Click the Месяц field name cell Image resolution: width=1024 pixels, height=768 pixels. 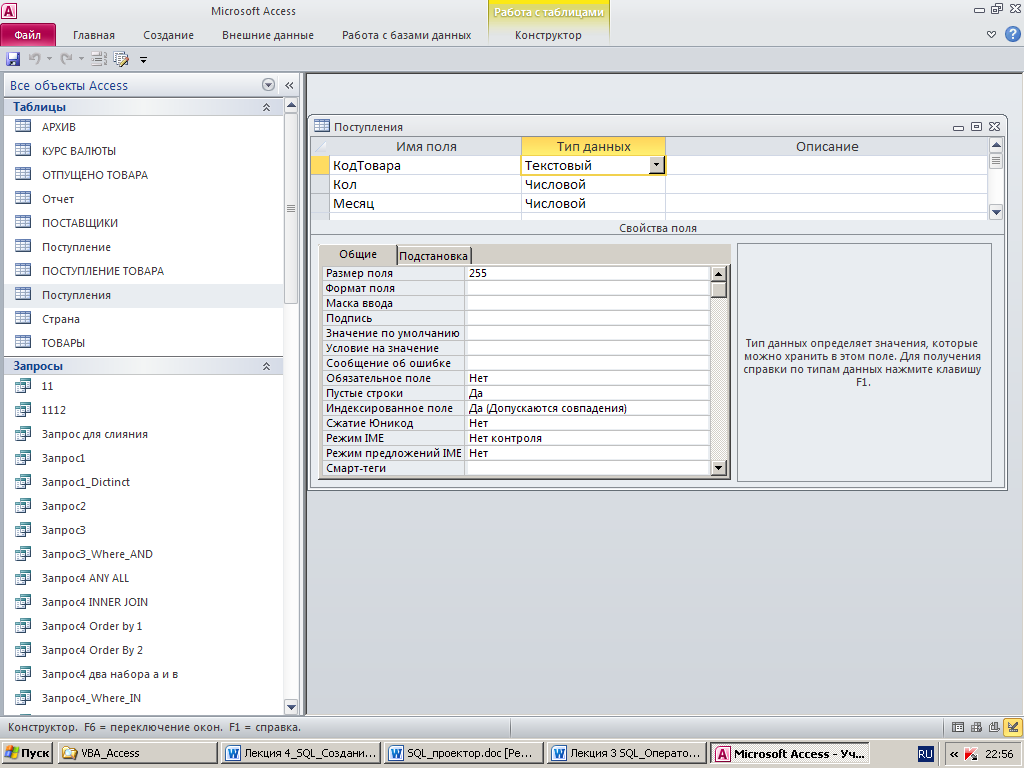(425, 203)
